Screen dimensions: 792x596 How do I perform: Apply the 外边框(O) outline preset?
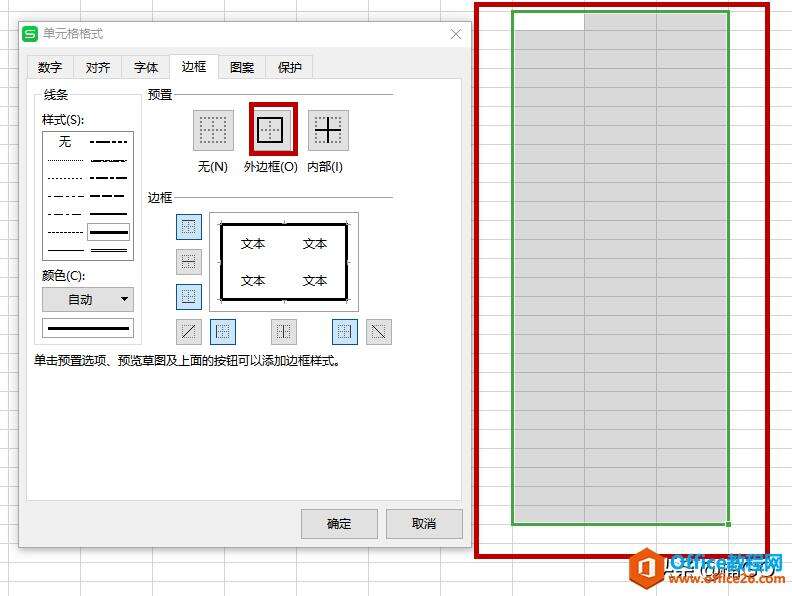[273, 130]
